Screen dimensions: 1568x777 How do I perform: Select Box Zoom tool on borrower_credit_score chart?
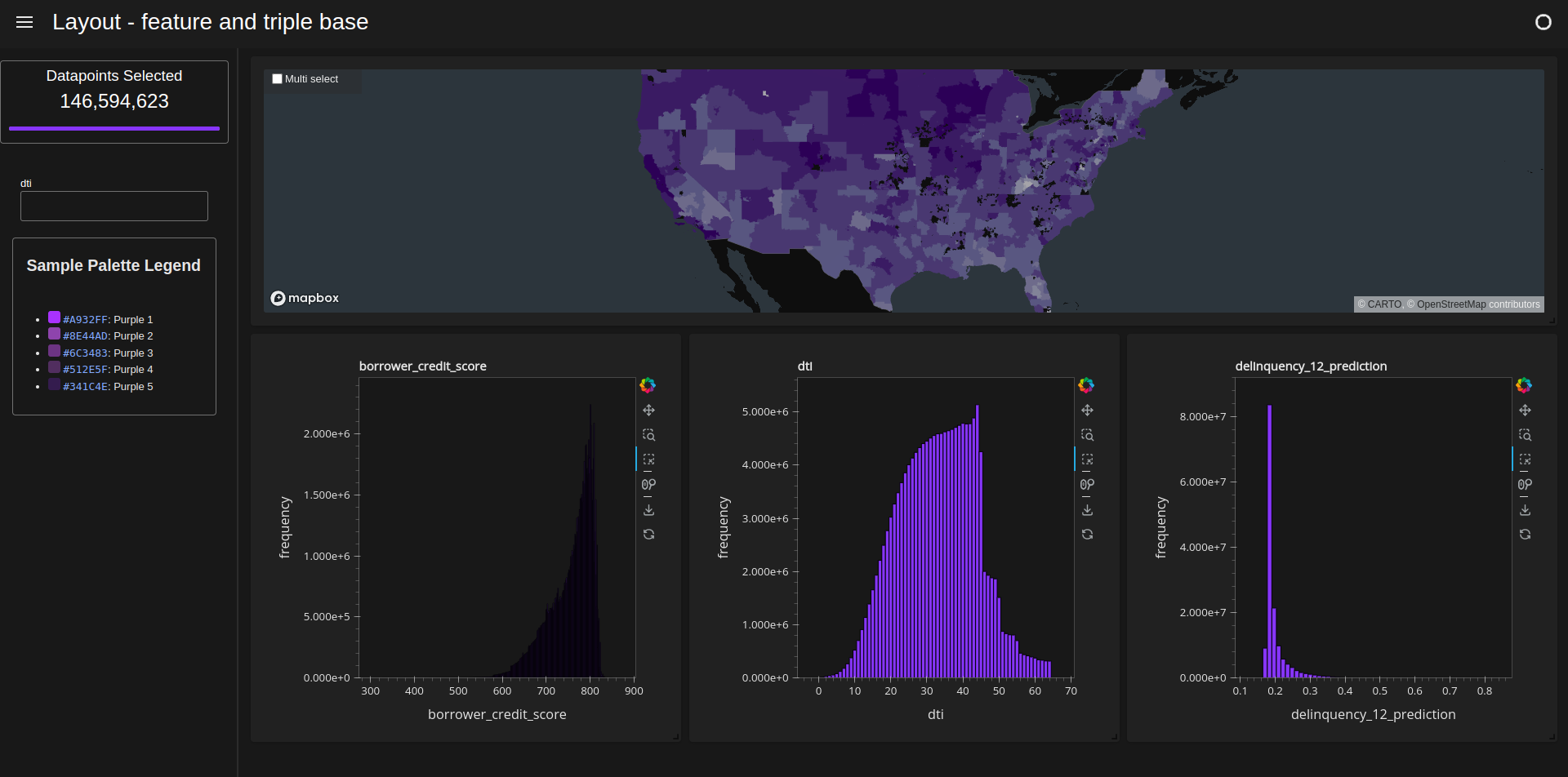(x=648, y=435)
